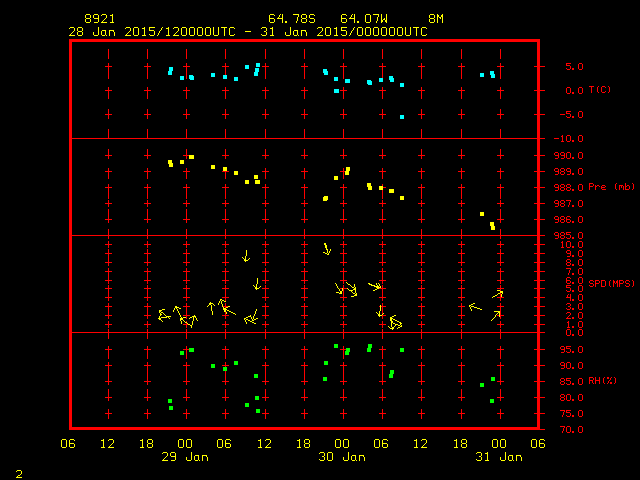Click the T(C) temperature axis label

(x=600, y=90)
